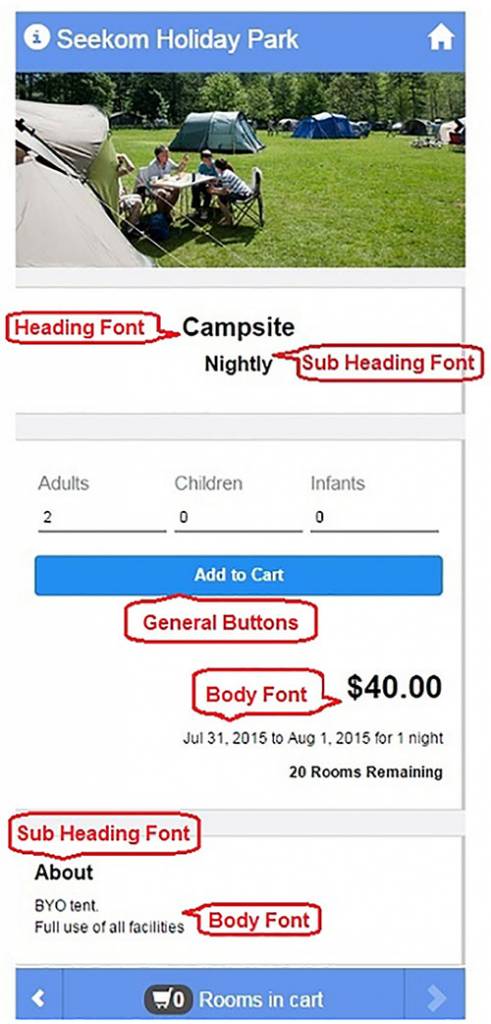Open Rooms in cart summary
This screenshot has height=1024, width=491.
pyautogui.click(x=261, y=999)
